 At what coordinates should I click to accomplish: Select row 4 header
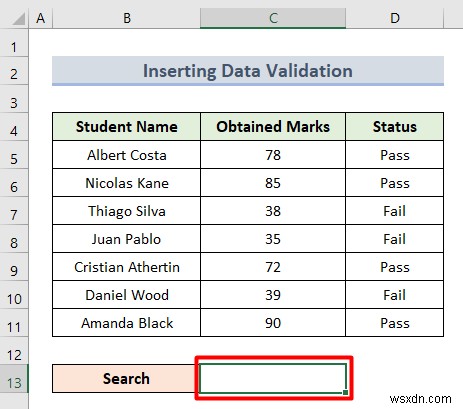(x=14, y=131)
